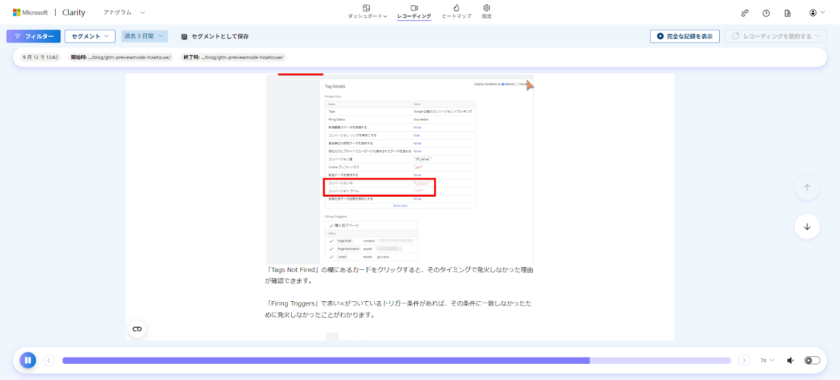Image resolution: width=840 pixels, height=380 pixels.
Task: Skip to previous recording arrow
Action: [x=49, y=360]
